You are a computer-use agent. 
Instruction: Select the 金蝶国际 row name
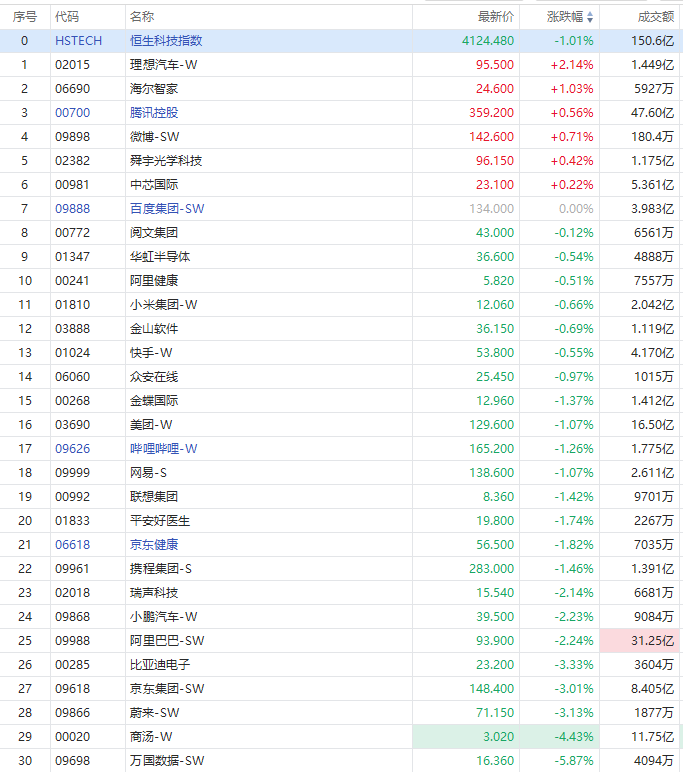[x=154, y=401]
